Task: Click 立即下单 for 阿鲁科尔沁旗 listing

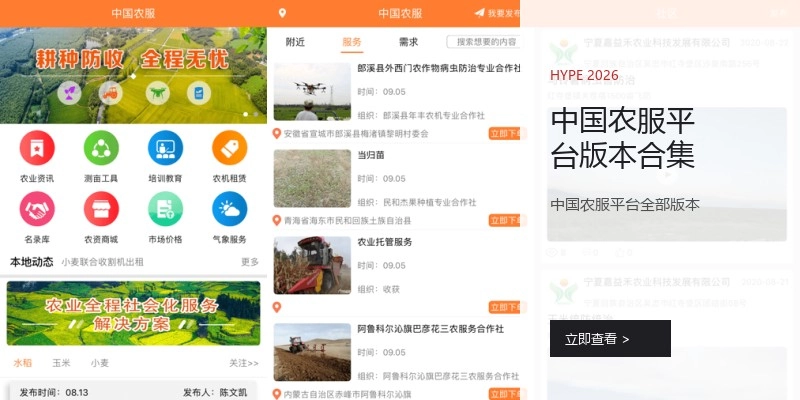Action: [x=505, y=394]
